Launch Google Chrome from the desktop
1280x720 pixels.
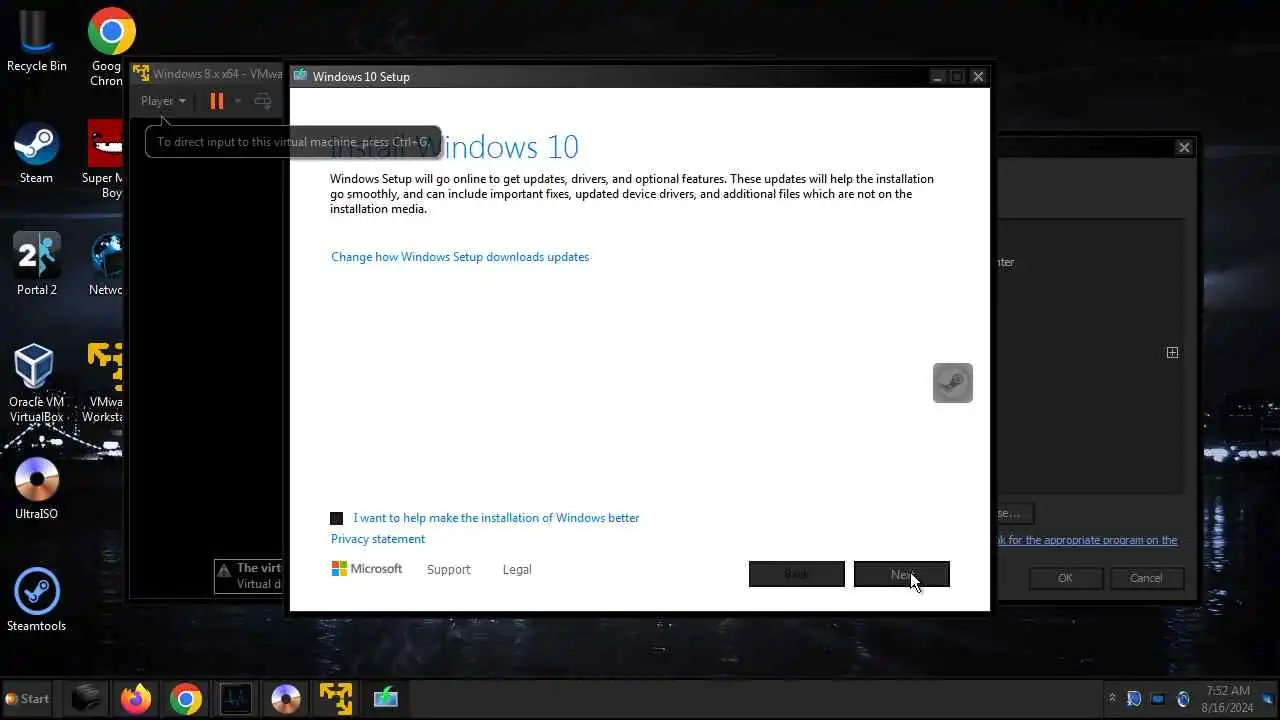108,46
